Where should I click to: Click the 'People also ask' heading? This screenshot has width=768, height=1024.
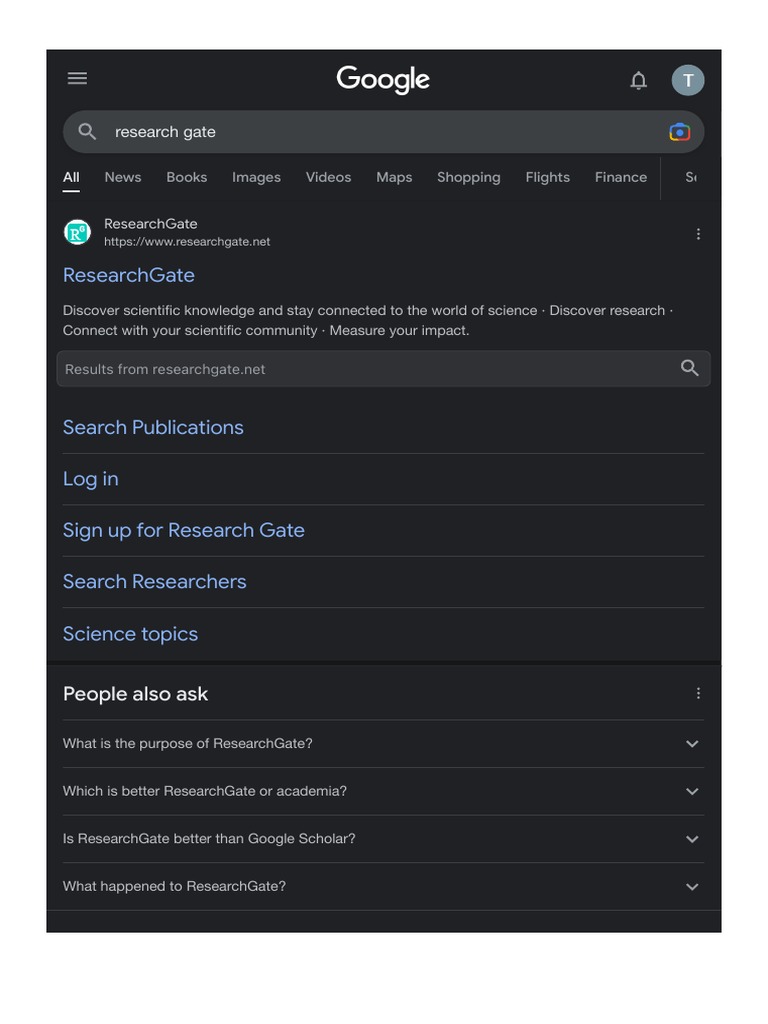click(x=135, y=694)
